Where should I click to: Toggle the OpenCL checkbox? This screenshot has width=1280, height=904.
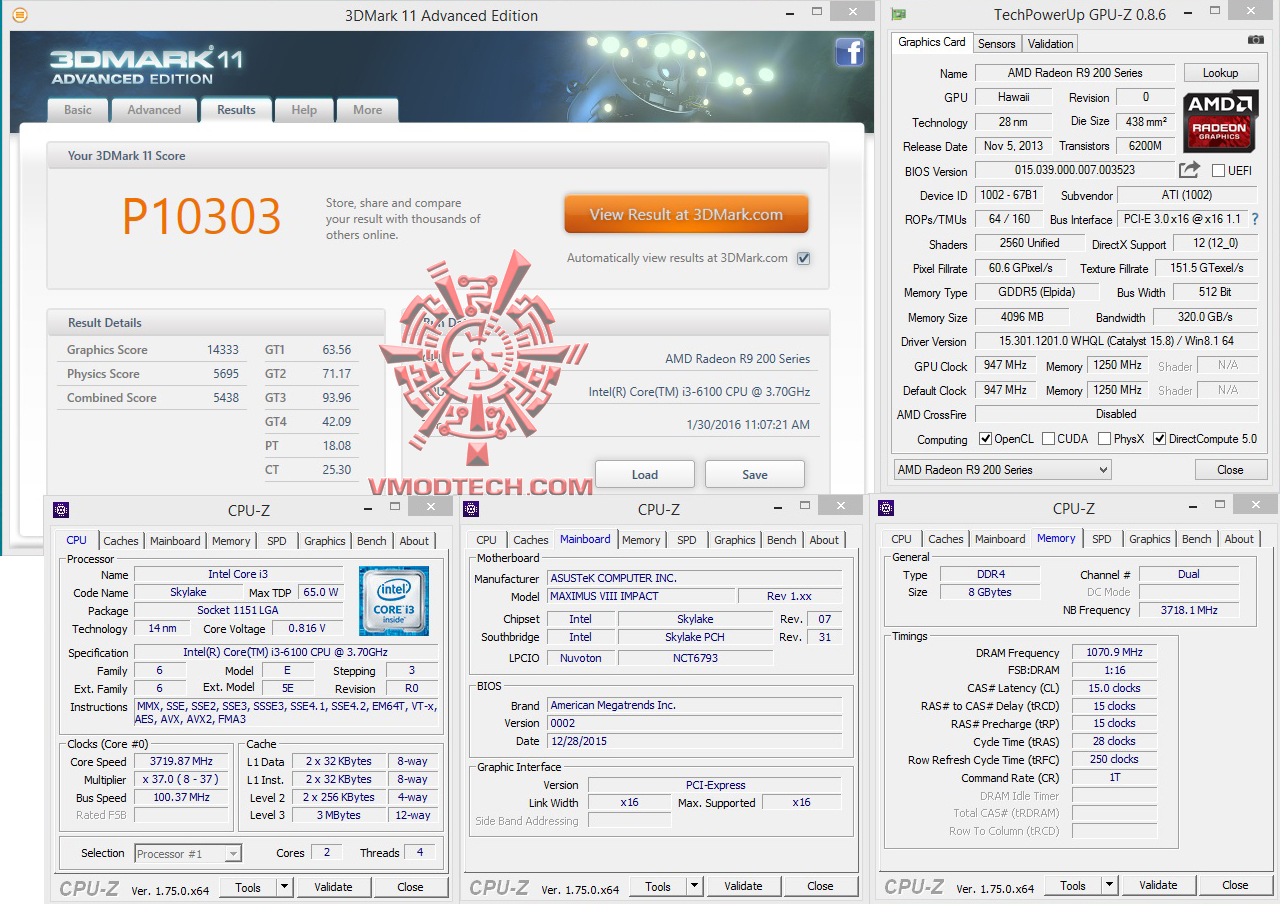click(985, 439)
